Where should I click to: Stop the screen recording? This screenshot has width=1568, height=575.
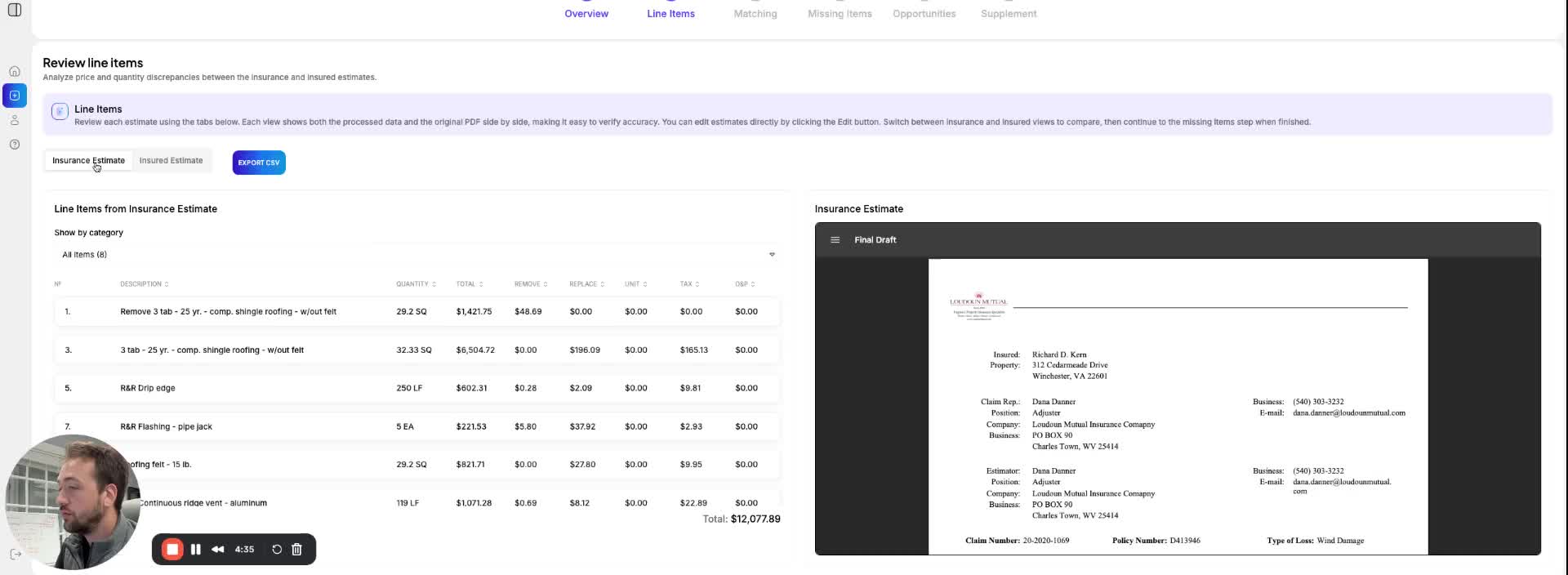[x=172, y=550]
